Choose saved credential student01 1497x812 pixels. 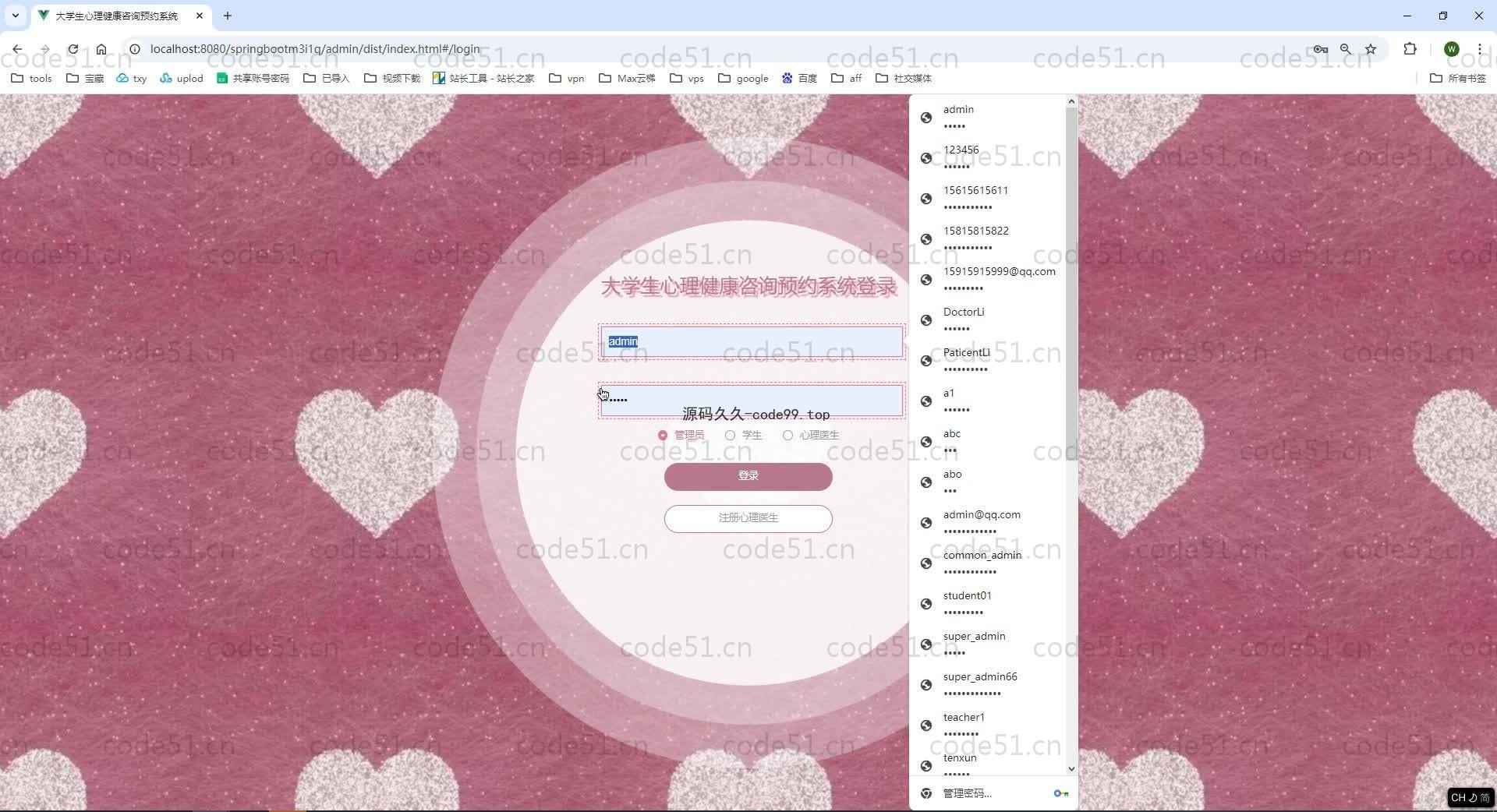pyautogui.click(x=987, y=603)
